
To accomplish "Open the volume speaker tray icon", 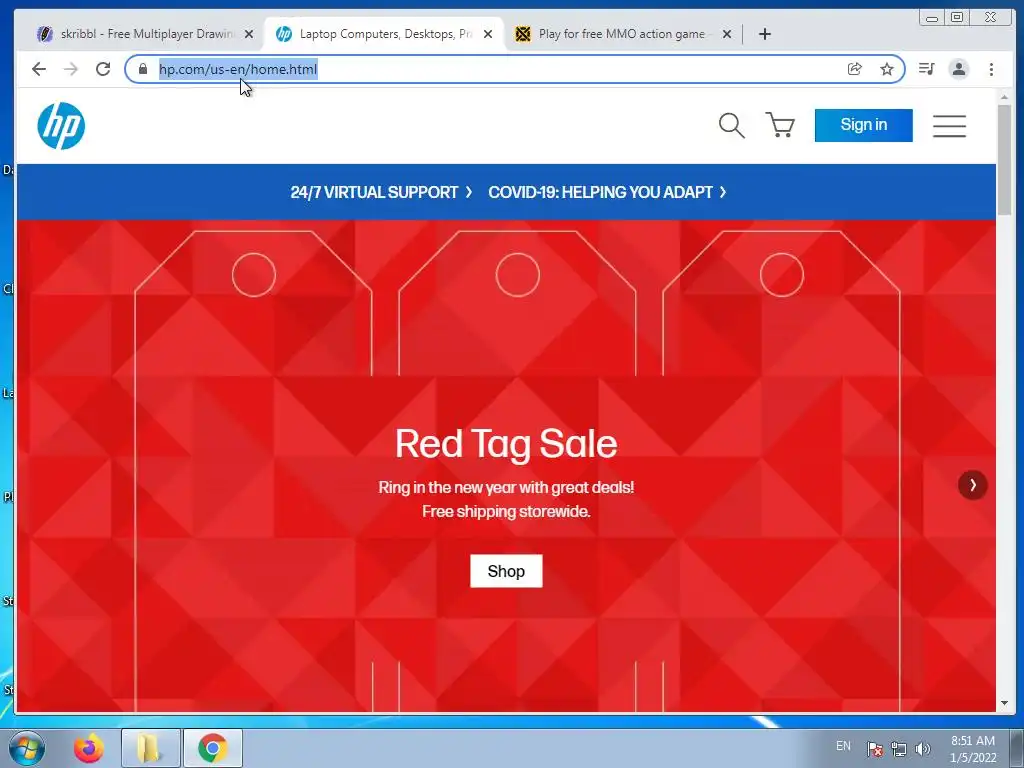I will [x=923, y=748].
